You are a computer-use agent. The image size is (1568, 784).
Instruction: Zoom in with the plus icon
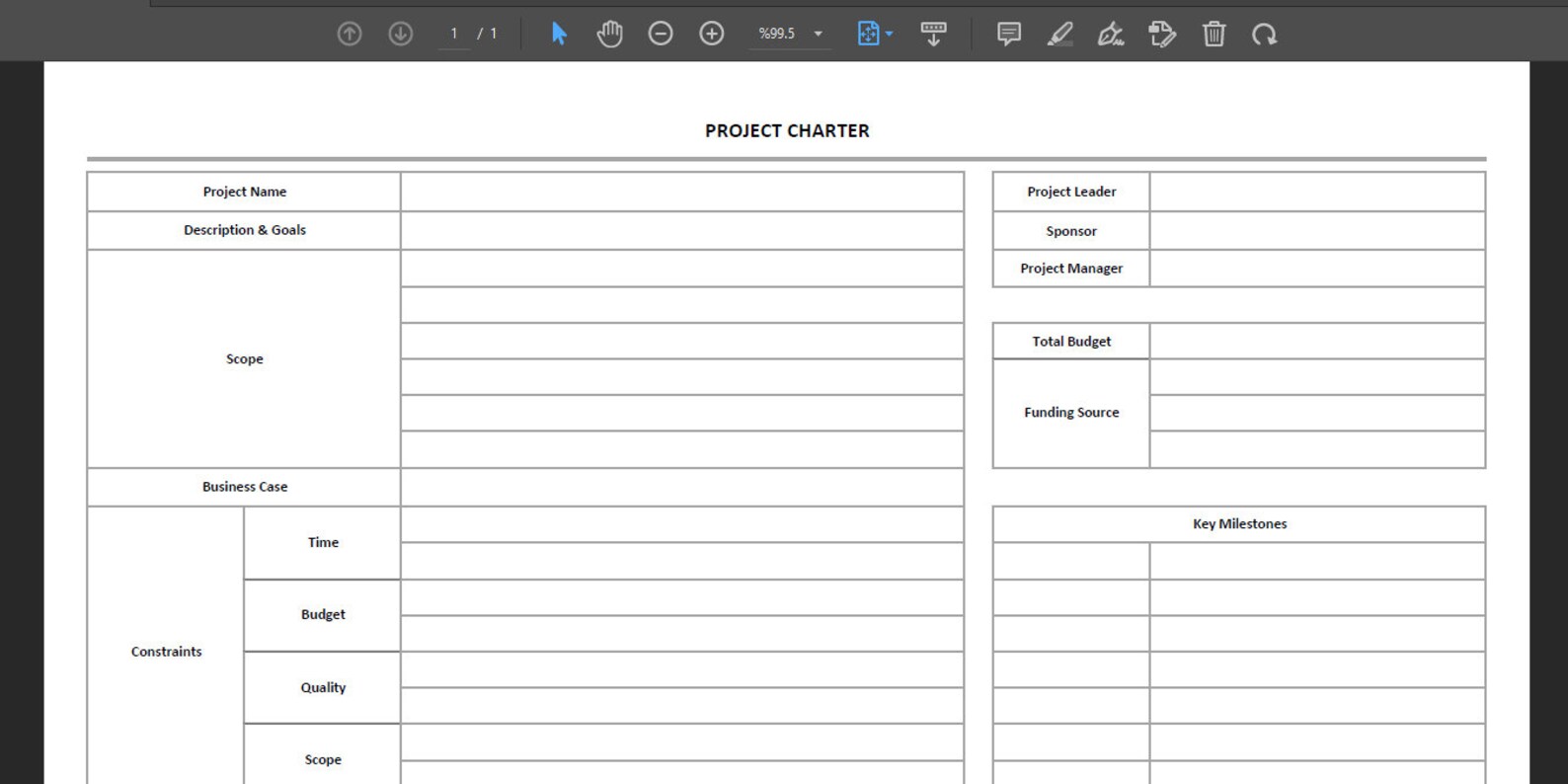coord(712,34)
